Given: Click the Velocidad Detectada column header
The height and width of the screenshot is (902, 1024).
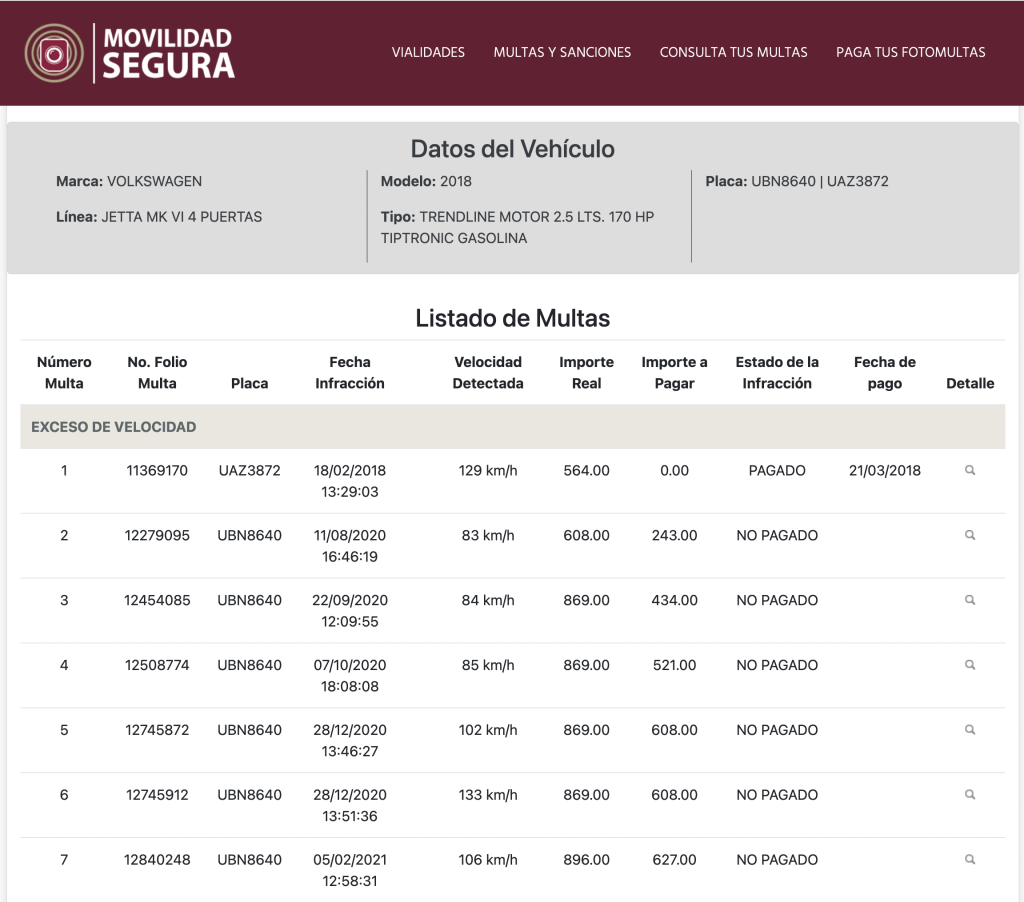Looking at the screenshot, I should [x=488, y=373].
